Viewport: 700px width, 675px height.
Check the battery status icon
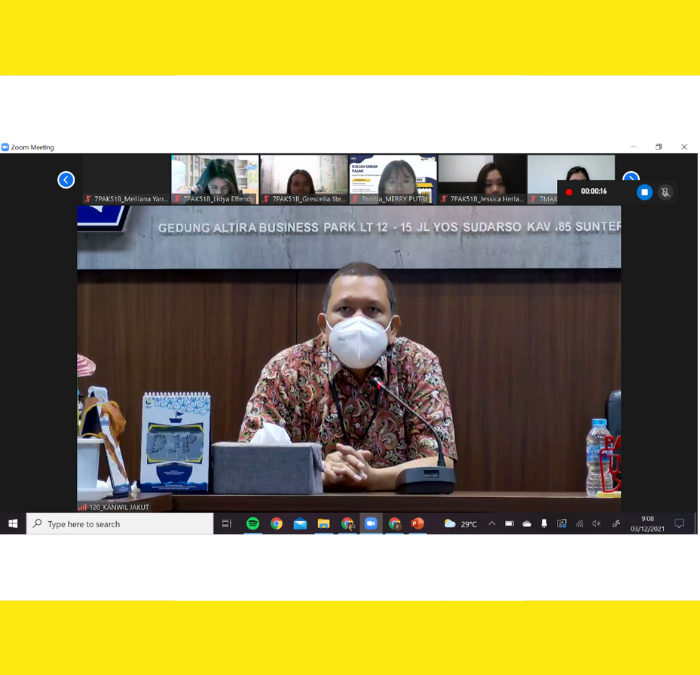click(509, 524)
